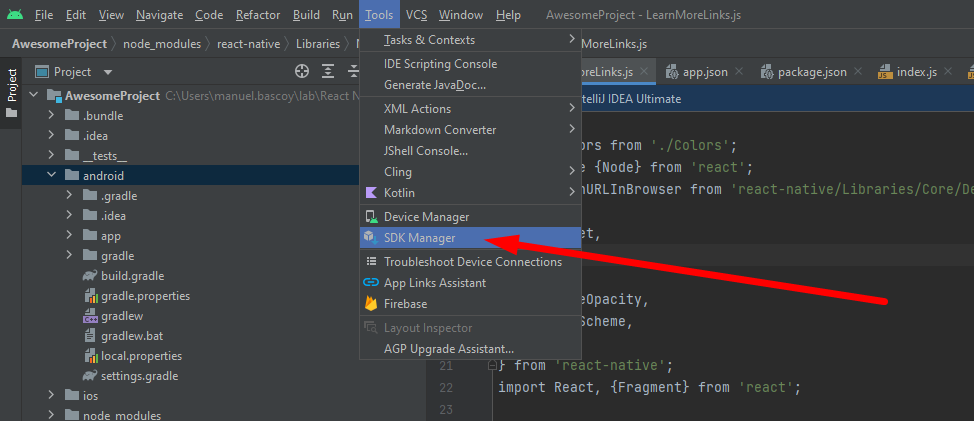The image size is (974, 421).
Task: Open the Refactor menu
Action: coord(258,15)
